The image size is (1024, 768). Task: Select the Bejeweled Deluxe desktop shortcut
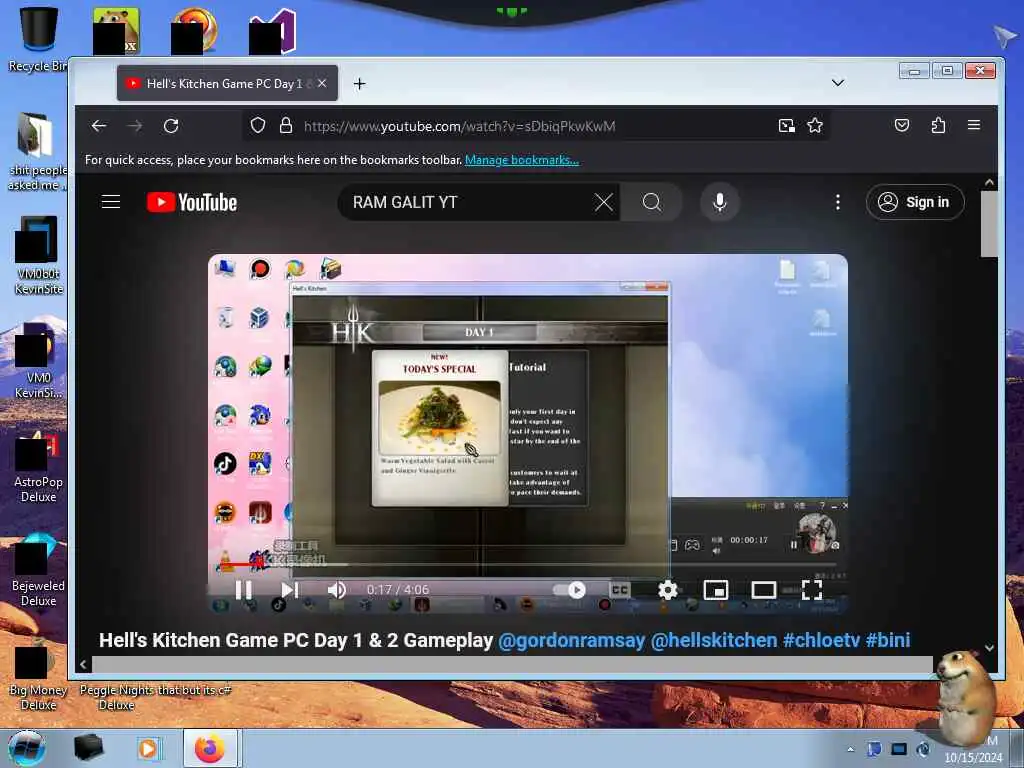point(38,568)
